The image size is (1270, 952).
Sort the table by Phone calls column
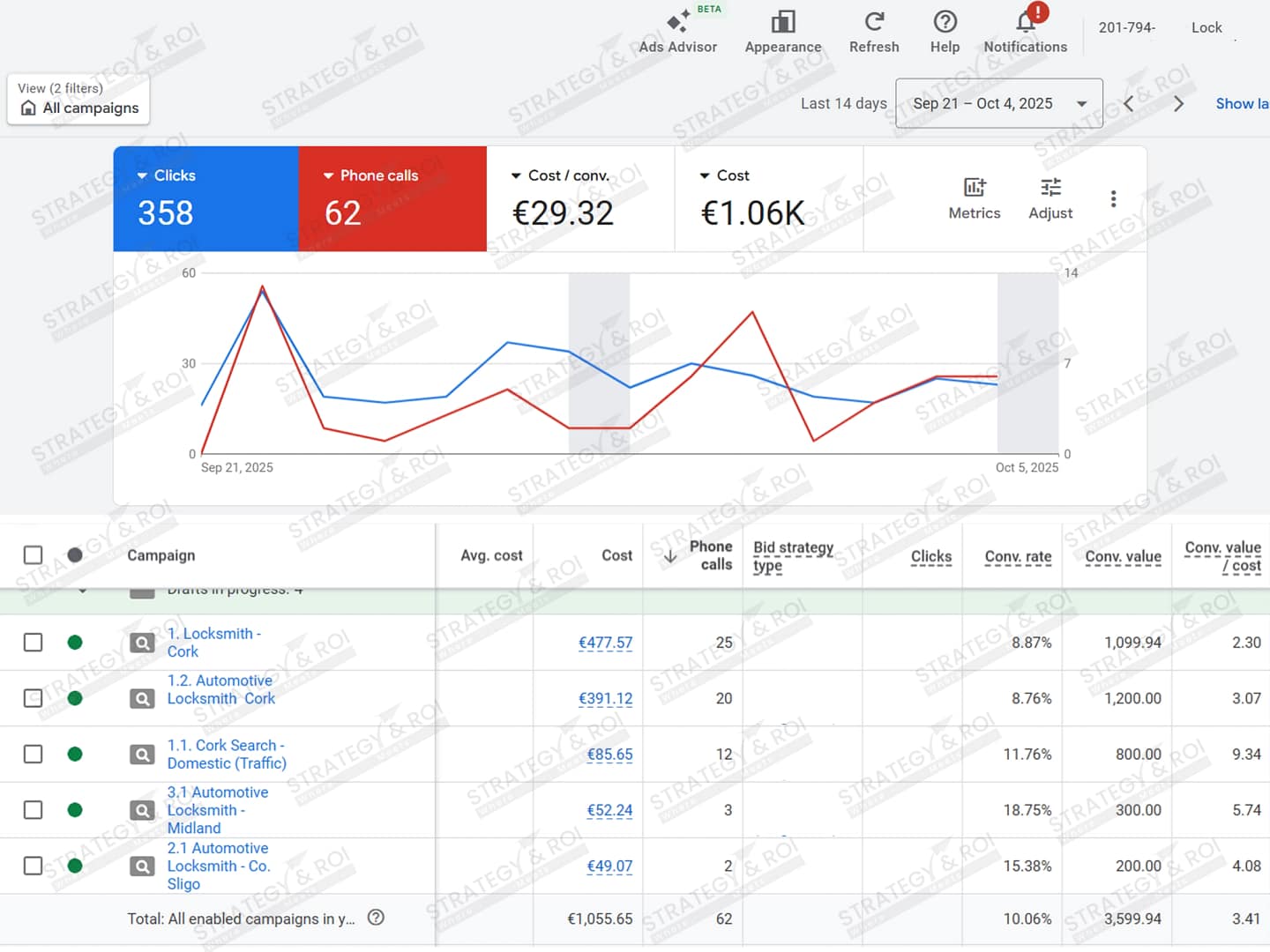pyautogui.click(x=710, y=556)
